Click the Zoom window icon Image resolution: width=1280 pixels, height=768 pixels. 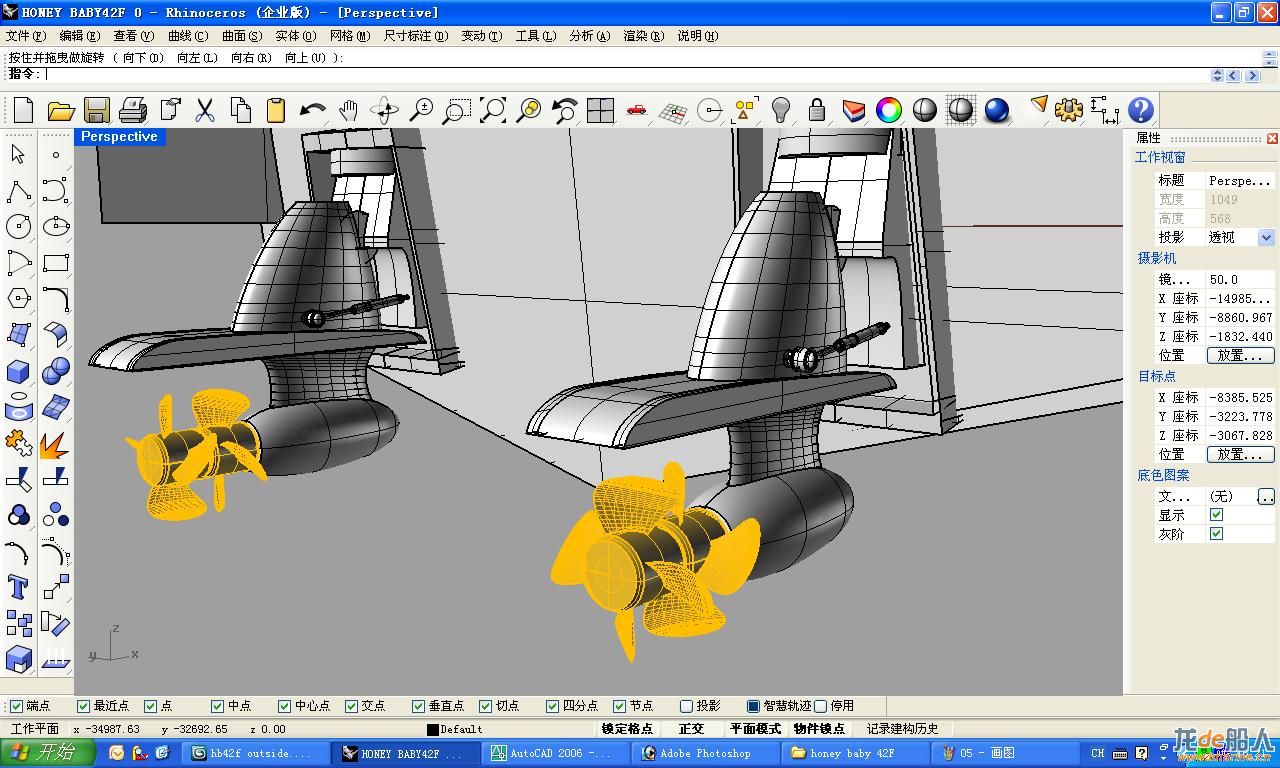pyautogui.click(x=457, y=110)
